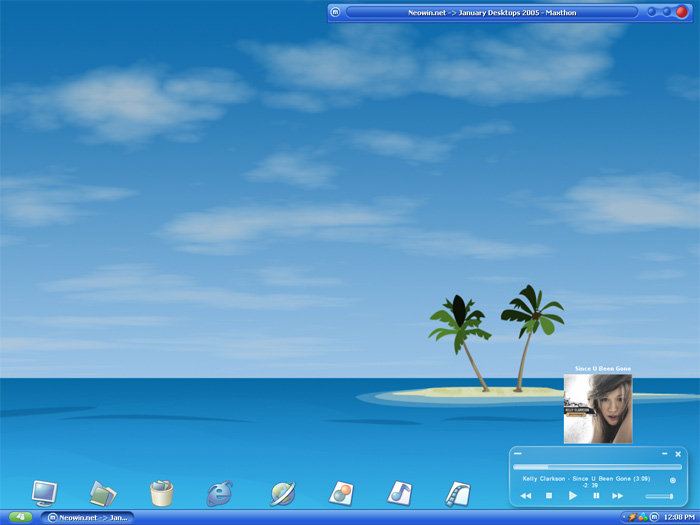The height and width of the screenshot is (525, 700).
Task: Open the Recycle Bin dock icon
Action: pos(161,493)
